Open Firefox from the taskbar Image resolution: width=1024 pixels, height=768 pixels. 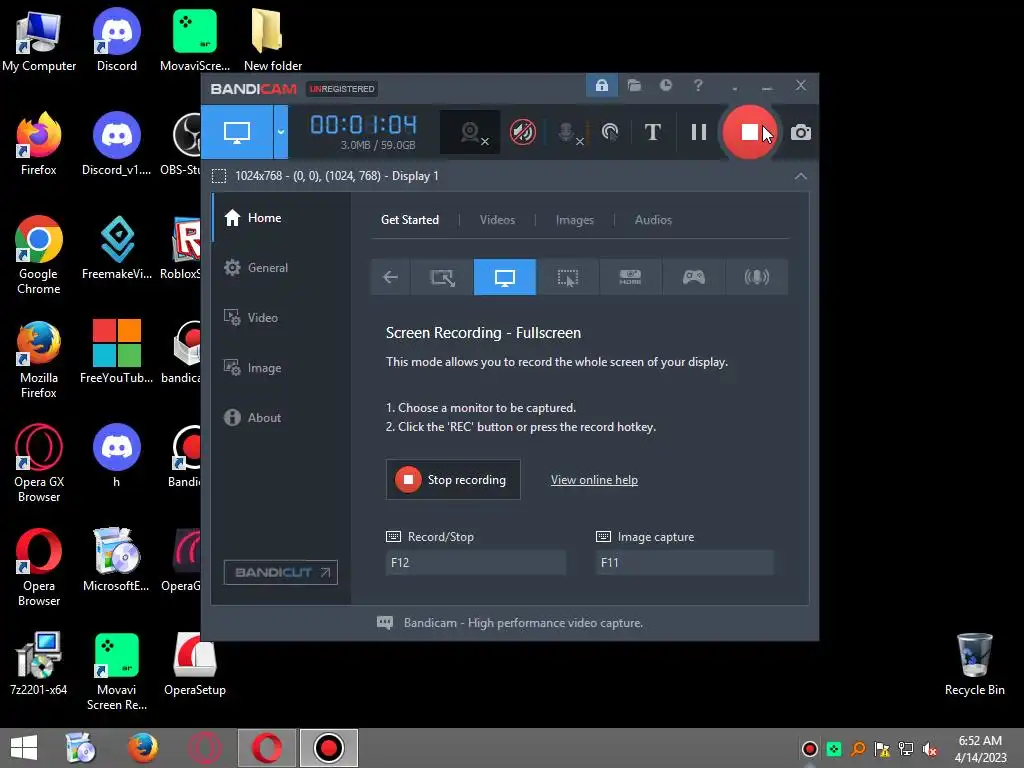pos(143,748)
